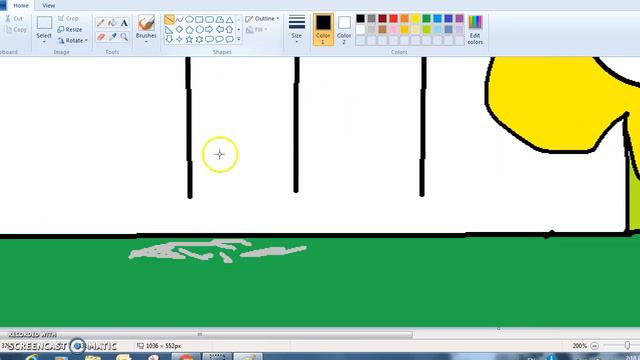Screen dimensions: 640x360
Task: Pick the lime green color swatch
Action: click(x=427, y=29)
